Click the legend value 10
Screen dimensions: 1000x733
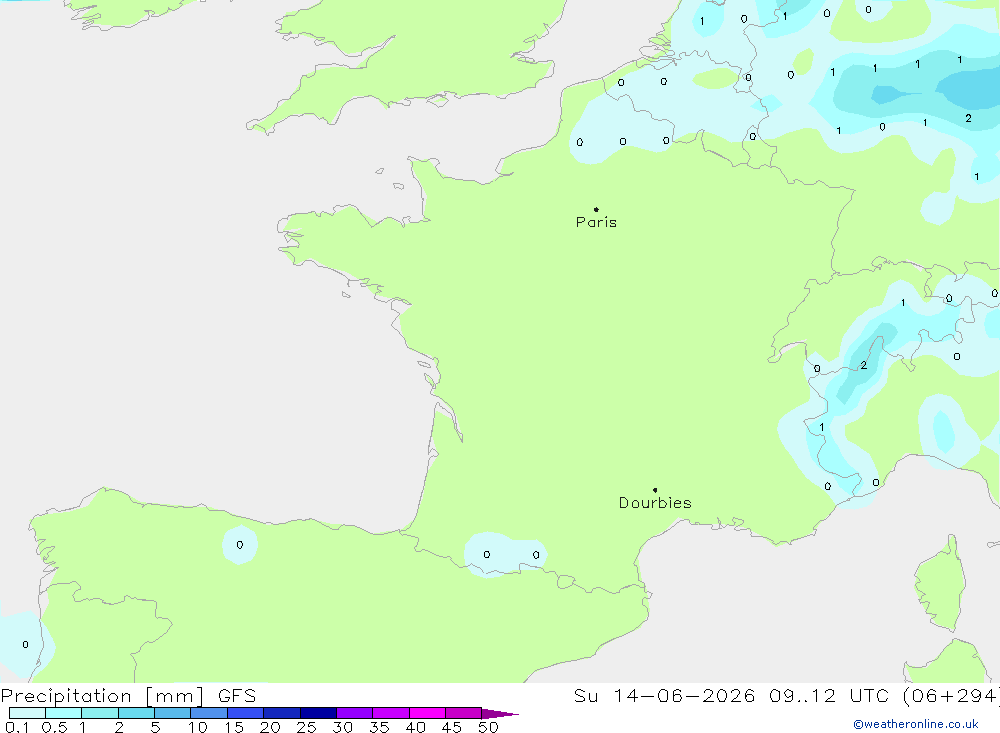coord(198,727)
